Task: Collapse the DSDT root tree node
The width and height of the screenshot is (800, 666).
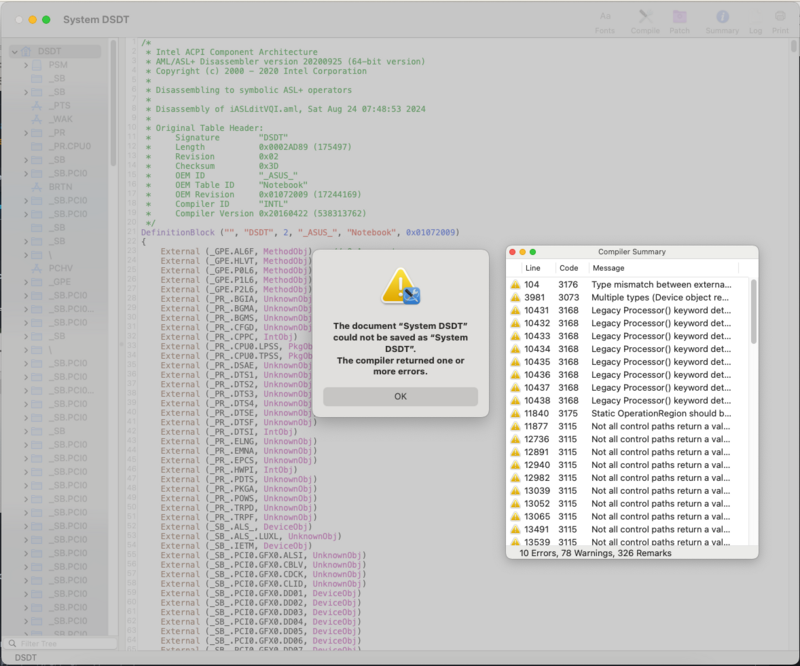Action: (x=16, y=51)
